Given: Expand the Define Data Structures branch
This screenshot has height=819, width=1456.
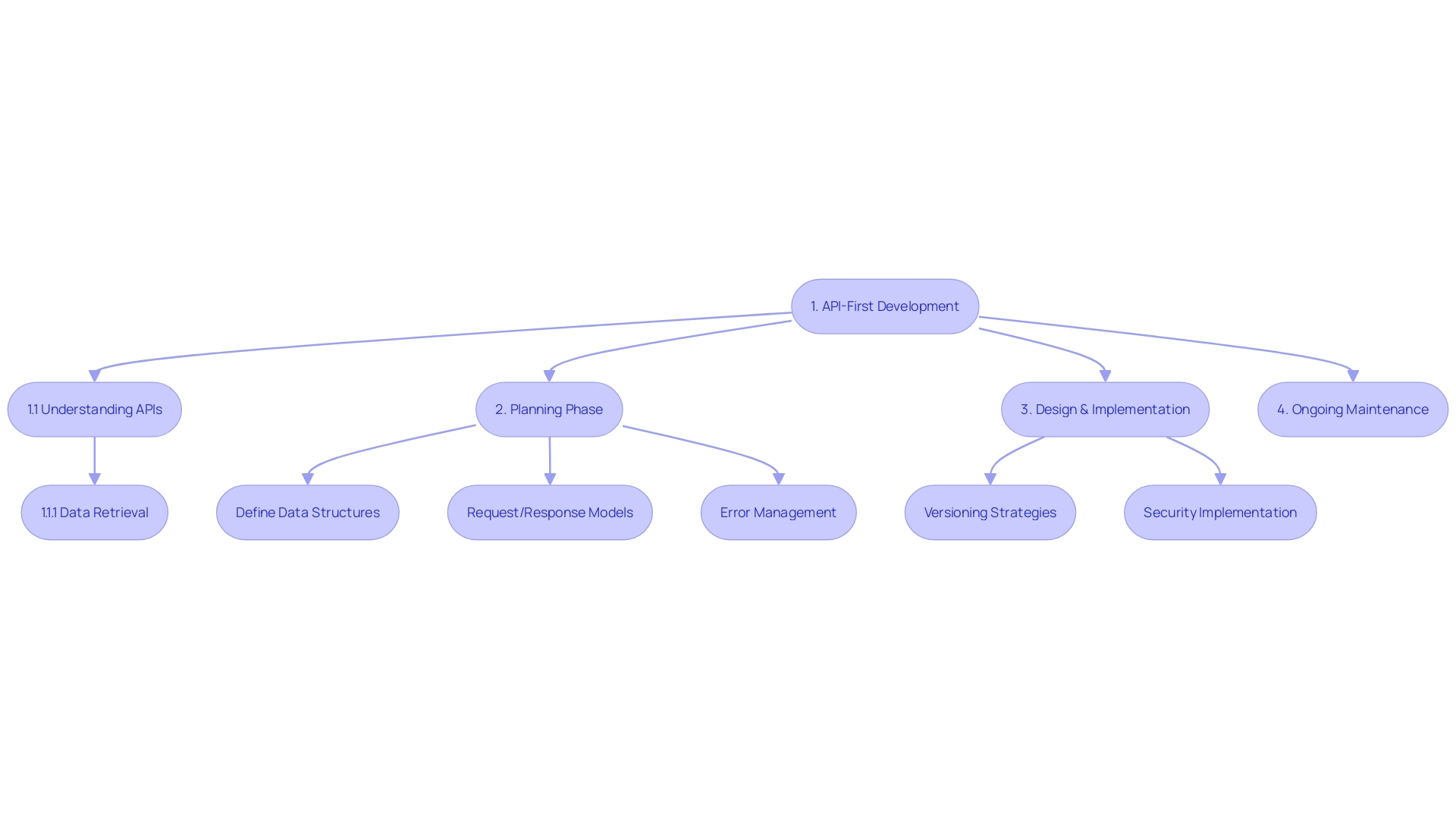Looking at the screenshot, I should click(310, 512).
